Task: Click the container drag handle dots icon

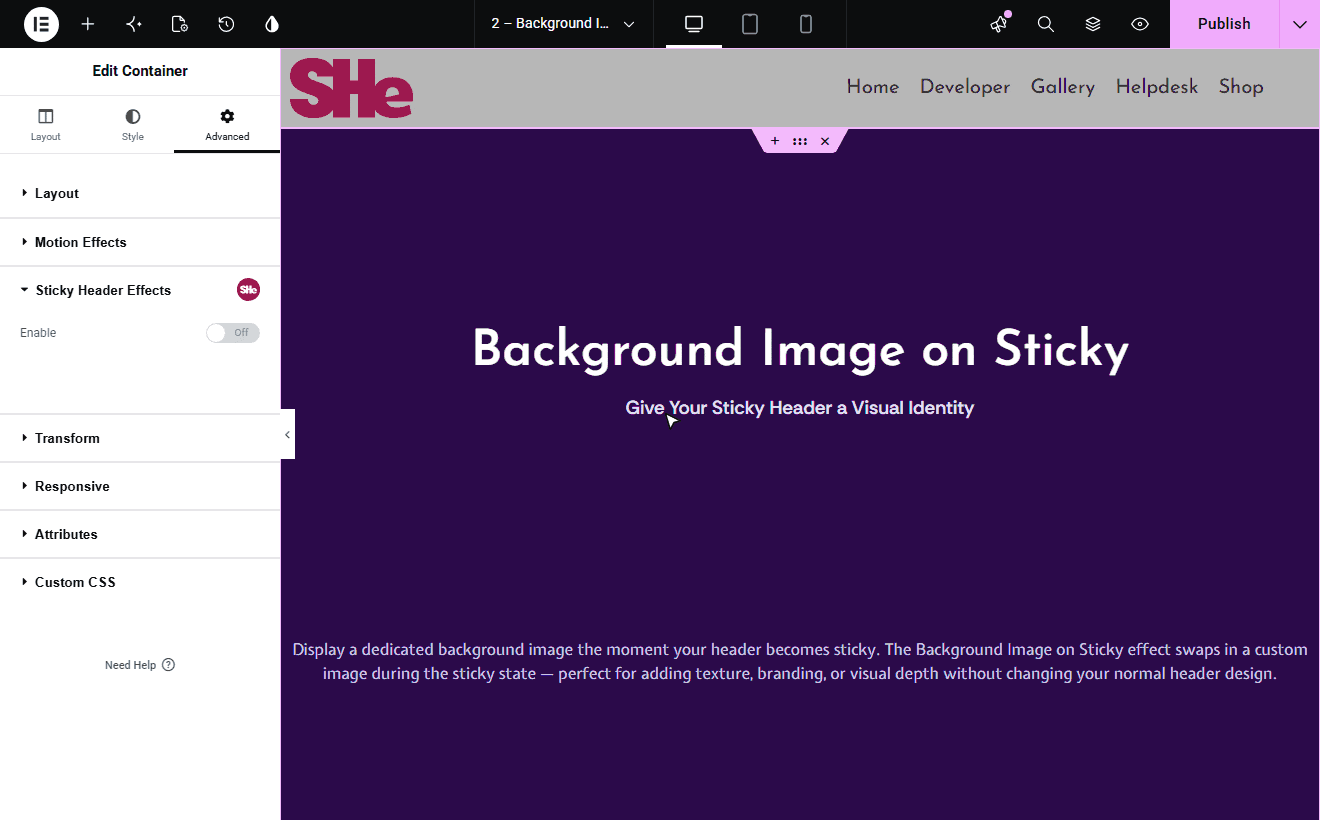Action: click(800, 141)
